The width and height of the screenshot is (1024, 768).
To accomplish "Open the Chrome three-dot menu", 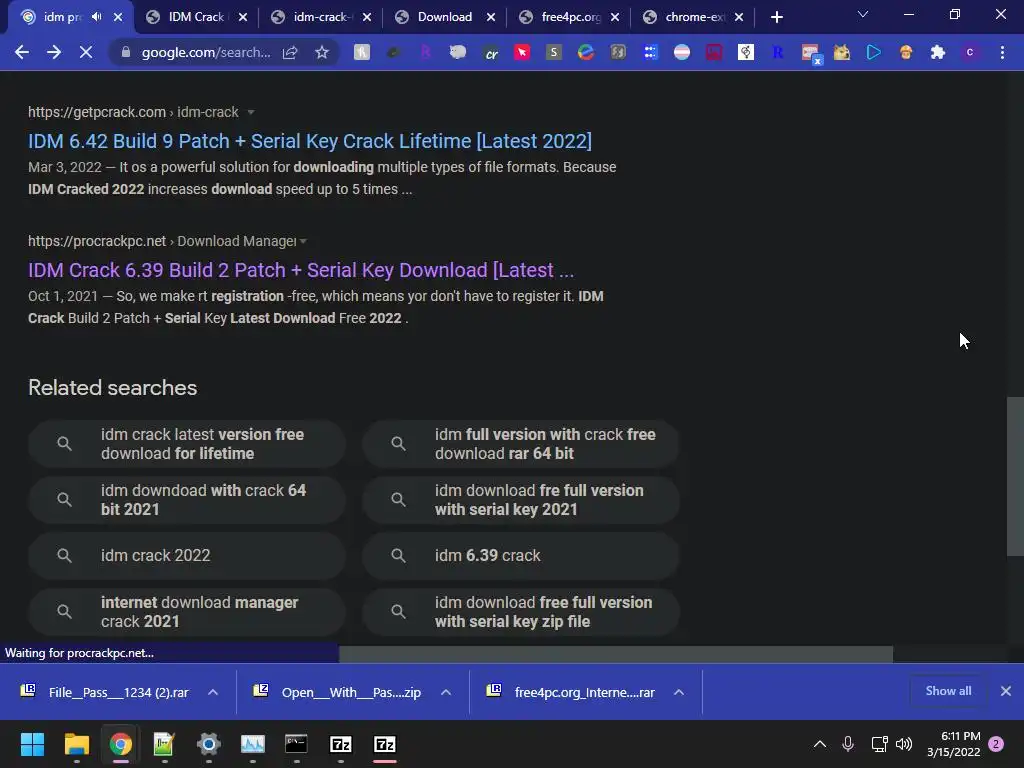I will click(1002, 52).
